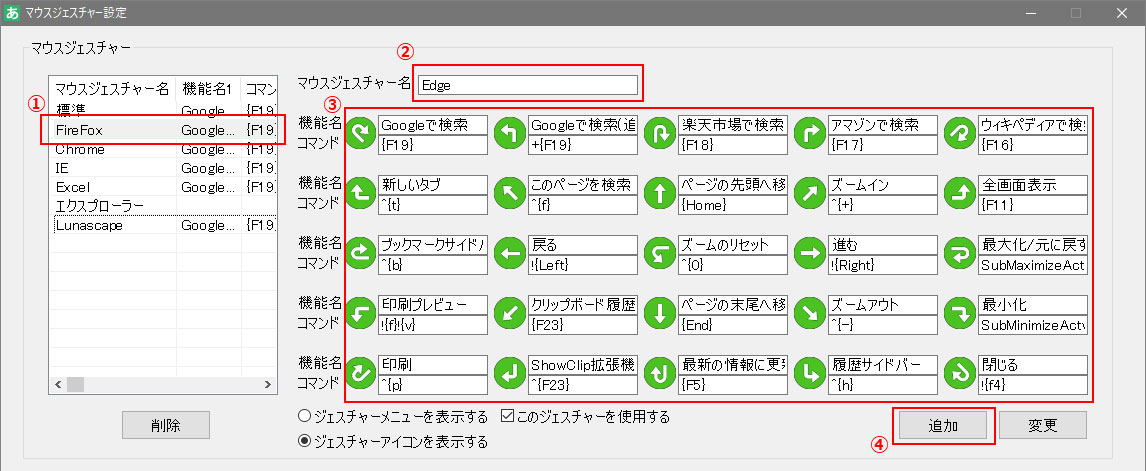
Task: Click gesture icon beside +{F19} command
Action: 510,135
